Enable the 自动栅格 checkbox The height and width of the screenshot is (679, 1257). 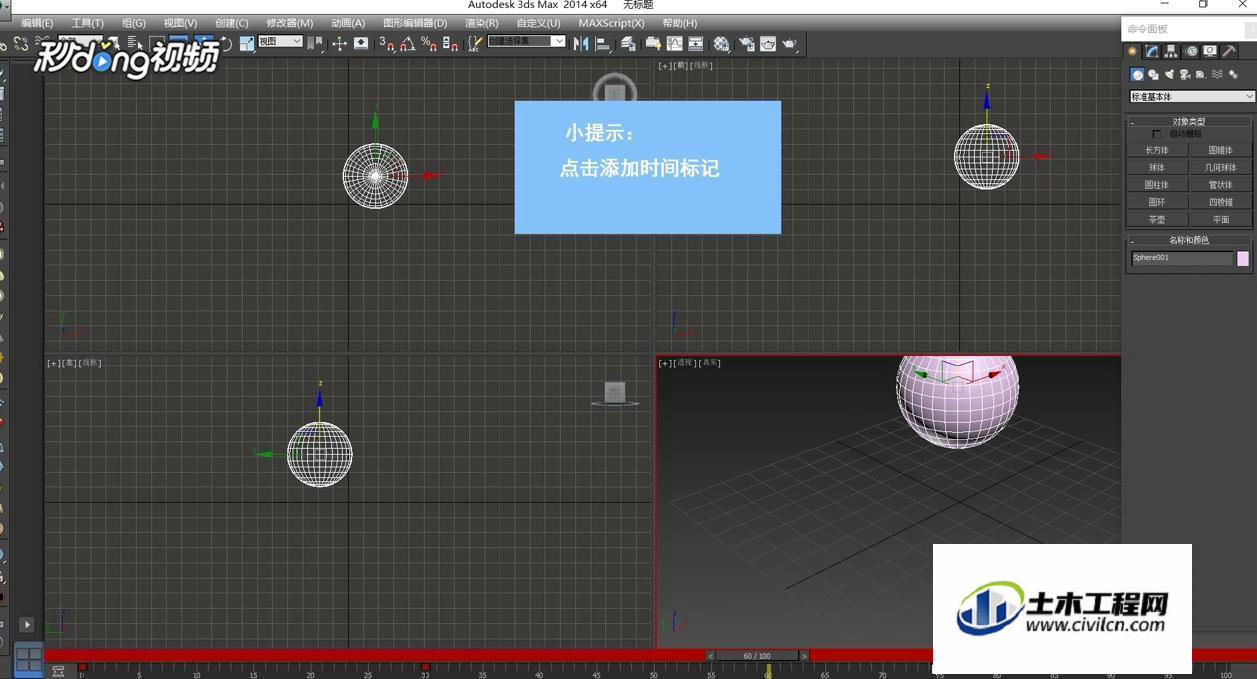click(1157, 134)
